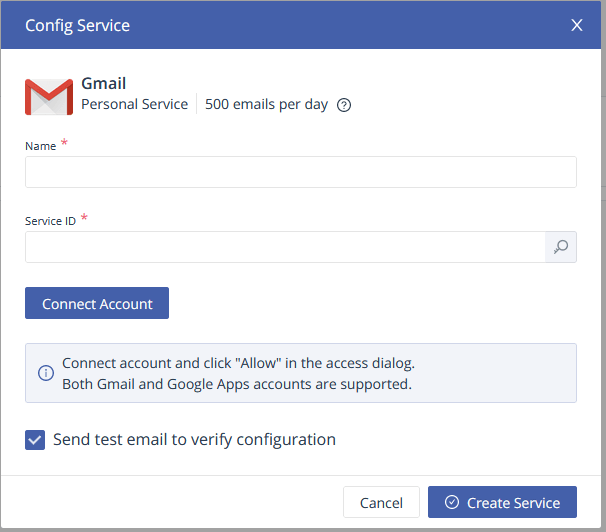
Task: Click the Connect Account button
Action: pyautogui.click(x=97, y=303)
